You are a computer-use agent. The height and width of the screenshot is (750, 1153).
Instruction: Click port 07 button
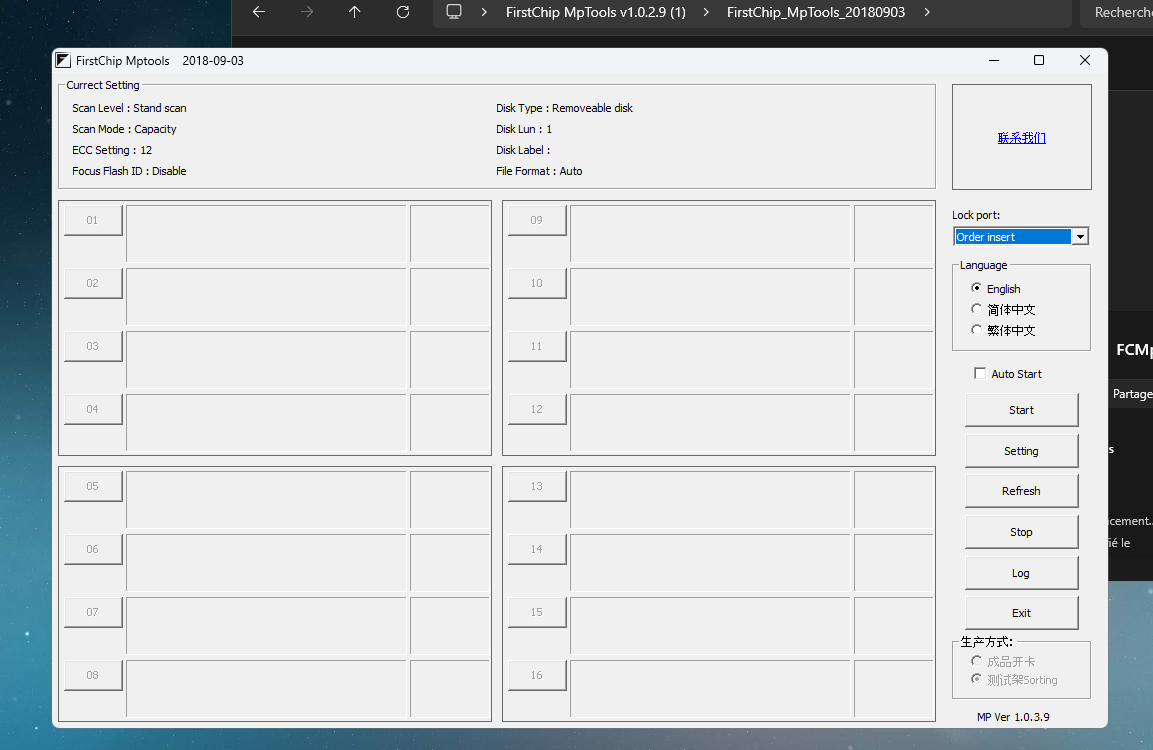[93, 612]
